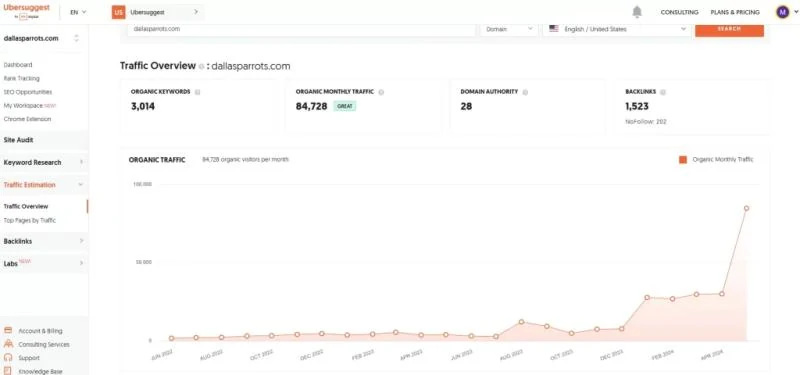Click the ORGANIC TRAFFIC chart title
The height and width of the screenshot is (375, 800).
click(157, 160)
